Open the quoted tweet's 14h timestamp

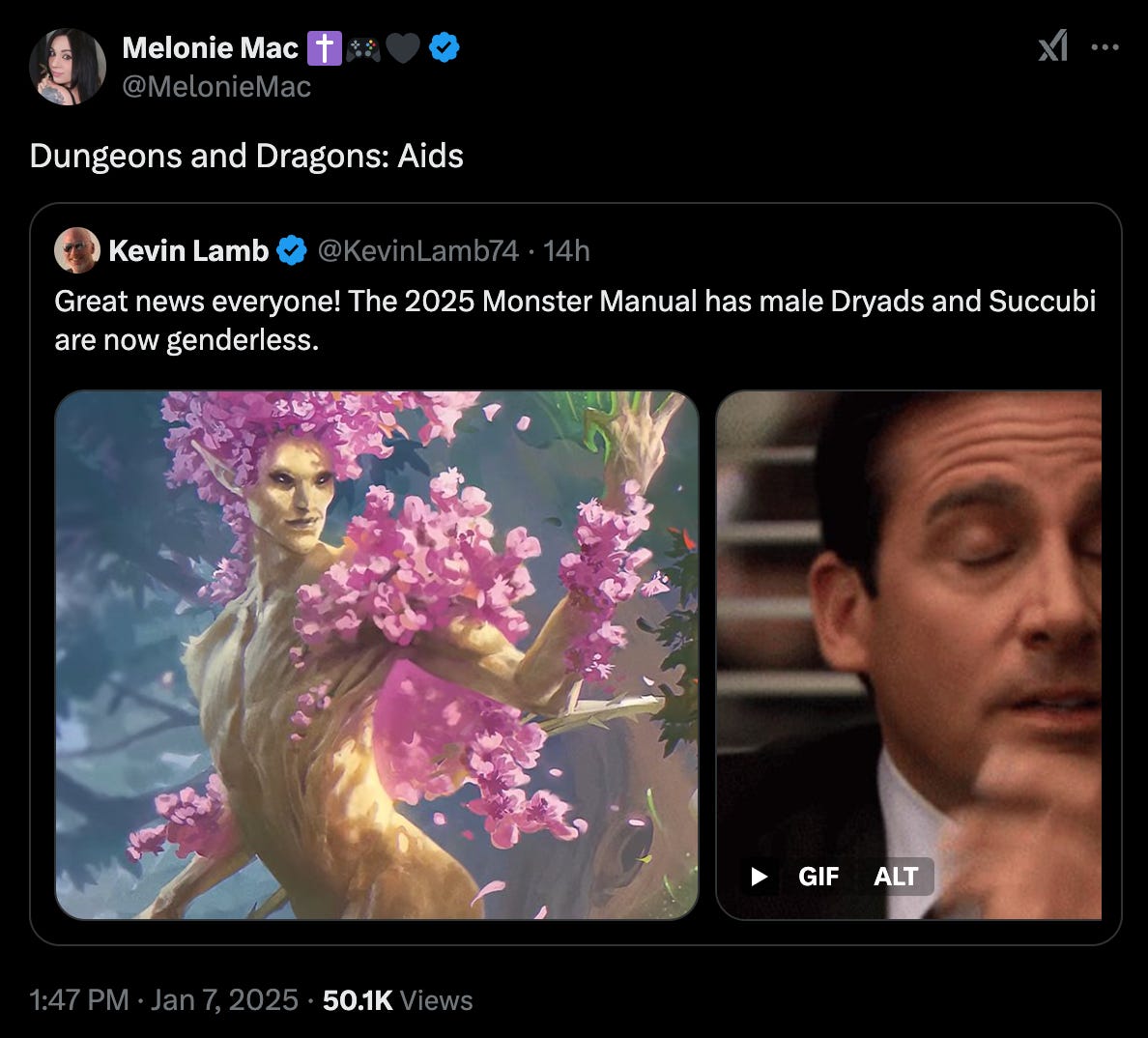(x=566, y=251)
